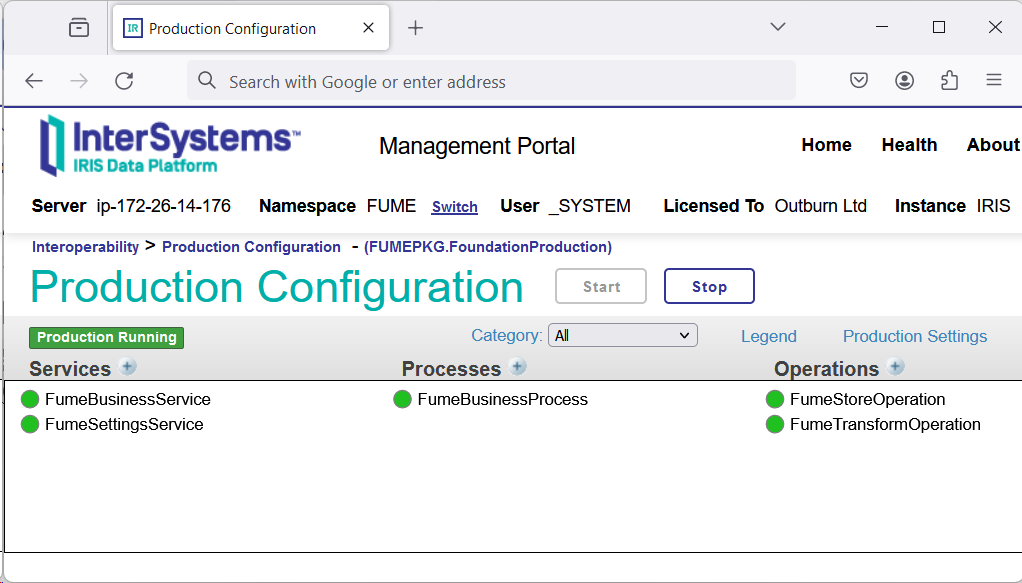
Task: Open the browser extensions puzzle icon
Action: pyautogui.click(x=949, y=81)
